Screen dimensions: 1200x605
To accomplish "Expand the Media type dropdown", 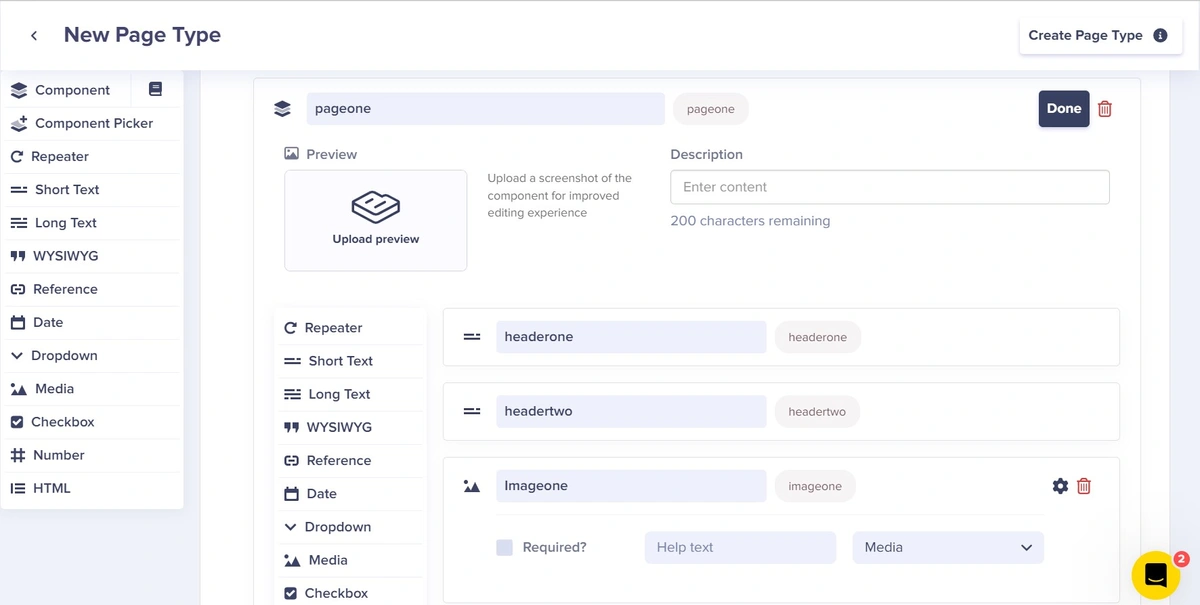I will tap(947, 547).
